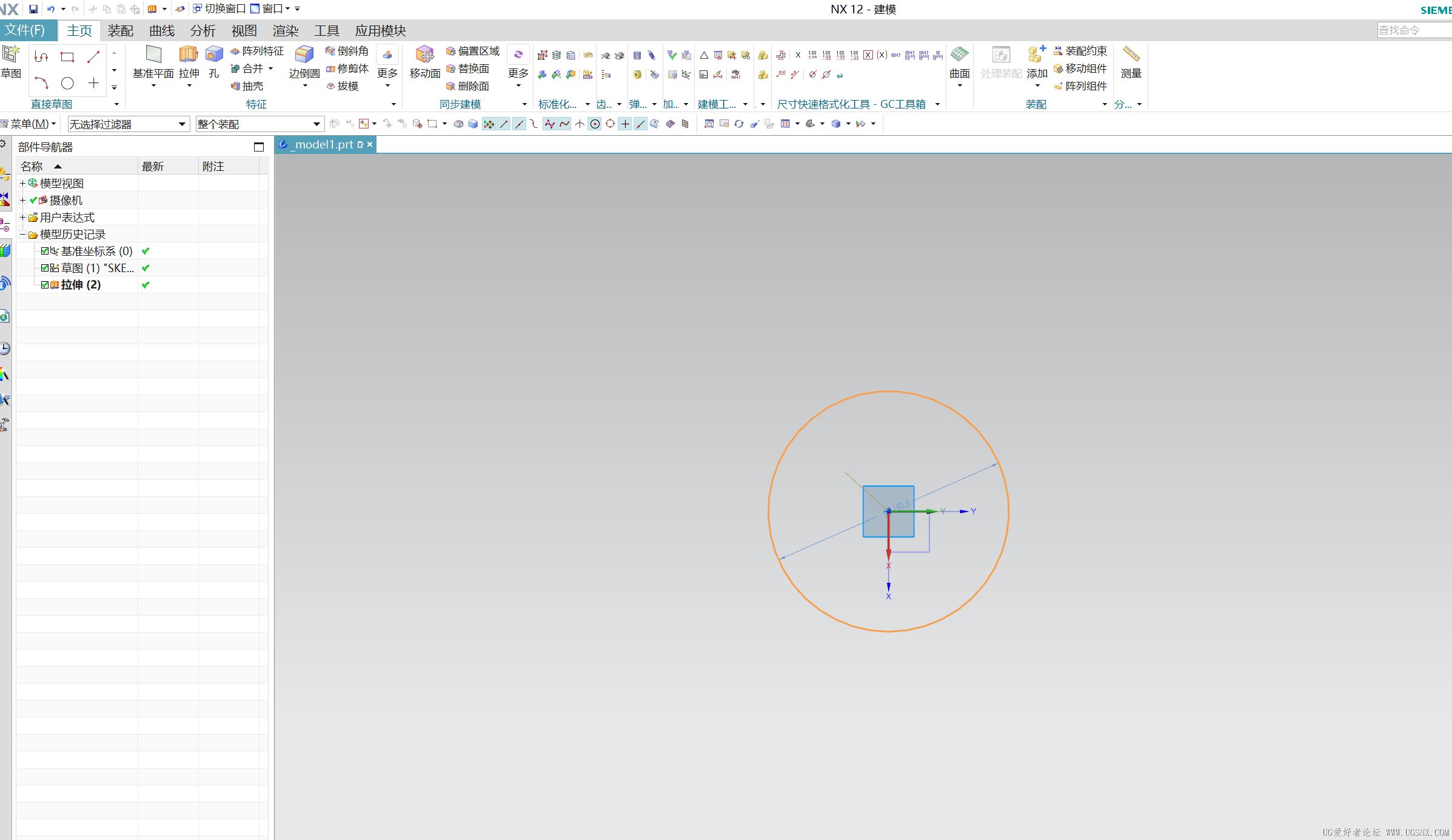Viewport: 1452px width, 840px height.
Task: Sort by the 名称 column header
Action: coord(77,166)
